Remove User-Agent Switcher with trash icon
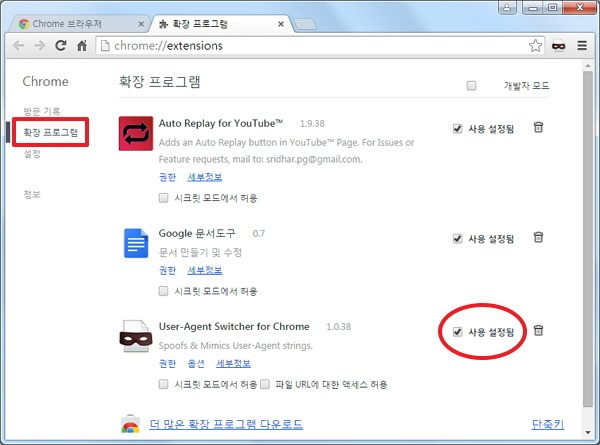 click(x=538, y=330)
